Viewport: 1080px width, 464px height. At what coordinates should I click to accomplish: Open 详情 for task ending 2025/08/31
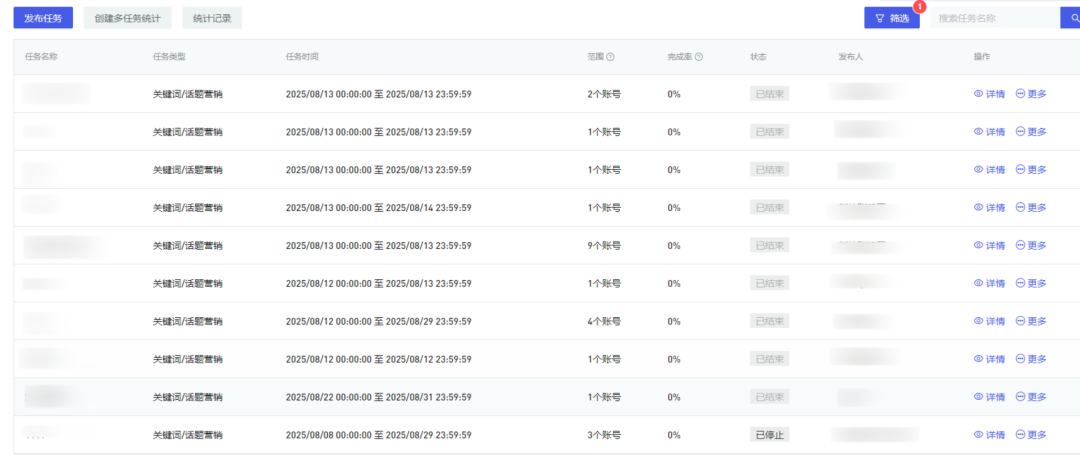coord(989,397)
